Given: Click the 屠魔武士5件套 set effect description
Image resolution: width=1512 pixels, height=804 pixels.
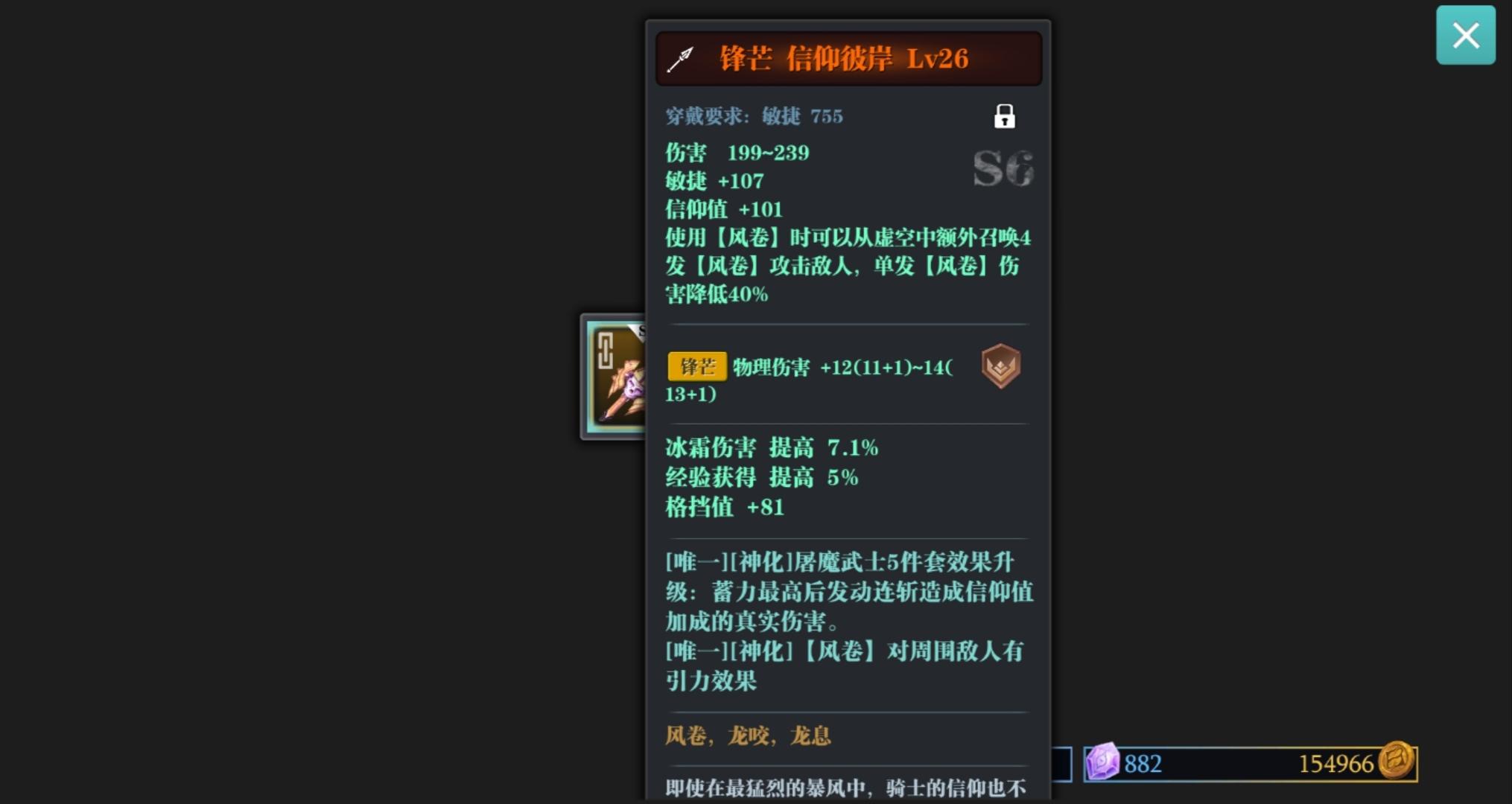Looking at the screenshot, I should point(849,591).
